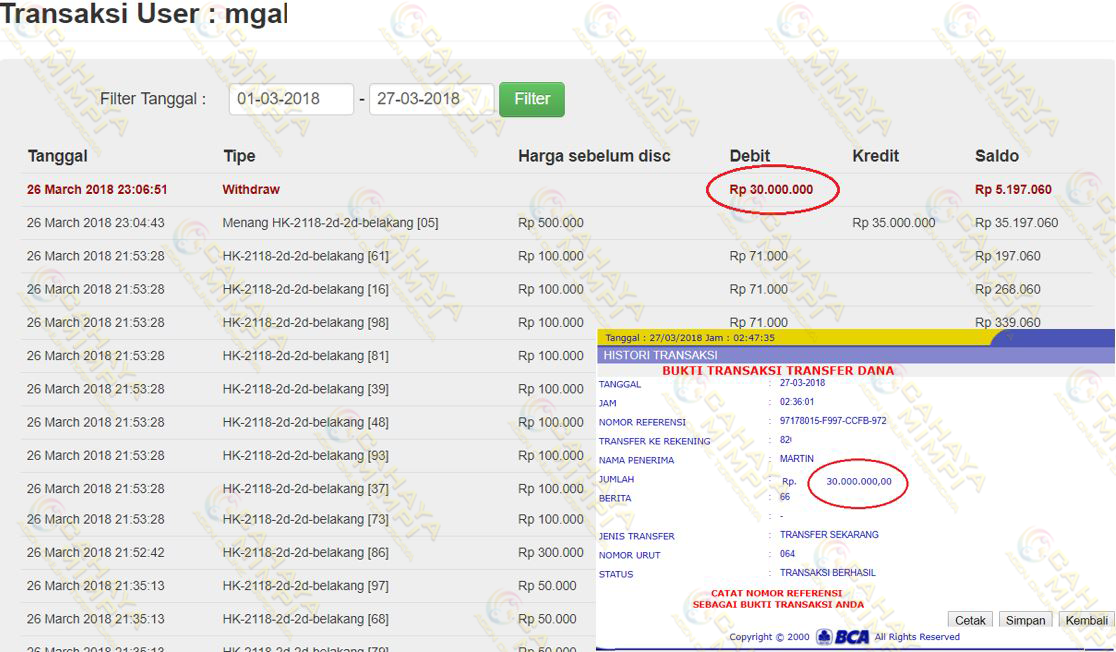
Task: Focus the start date field 01-03-2018
Action: click(291, 99)
